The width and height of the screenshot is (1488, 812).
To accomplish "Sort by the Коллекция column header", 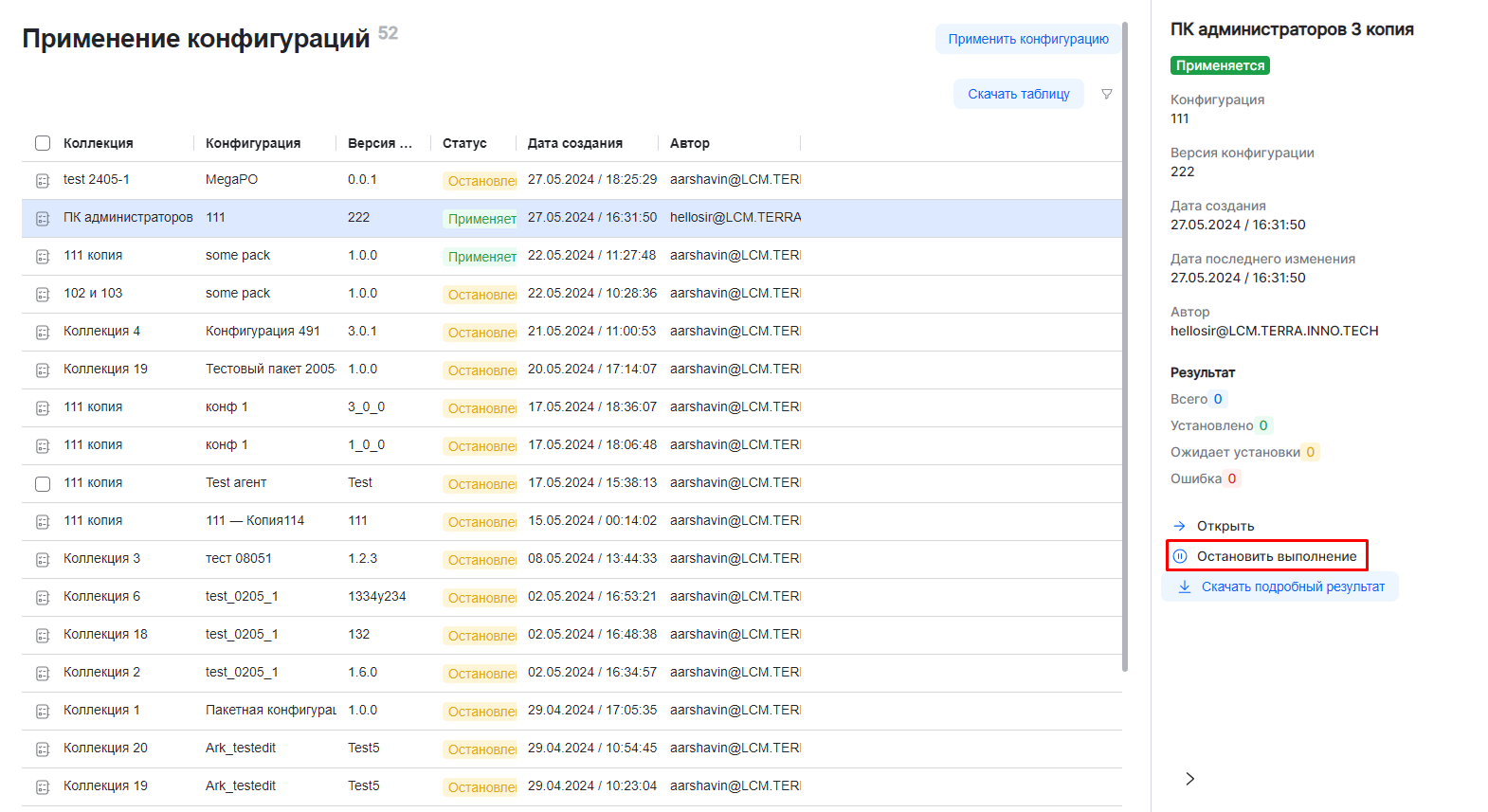I will tap(99, 143).
